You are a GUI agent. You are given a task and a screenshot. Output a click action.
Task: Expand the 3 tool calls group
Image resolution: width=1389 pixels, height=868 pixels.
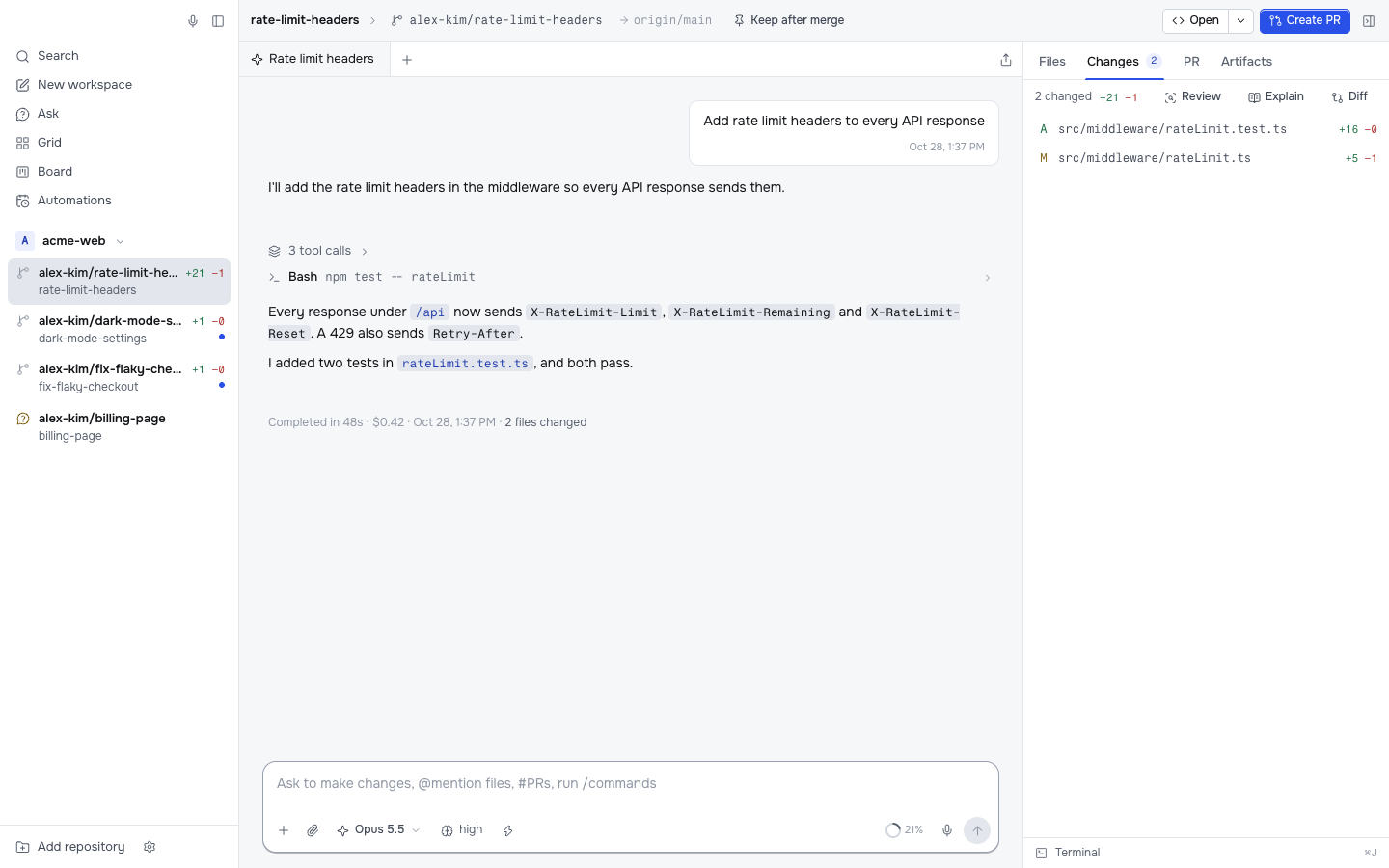(318, 251)
